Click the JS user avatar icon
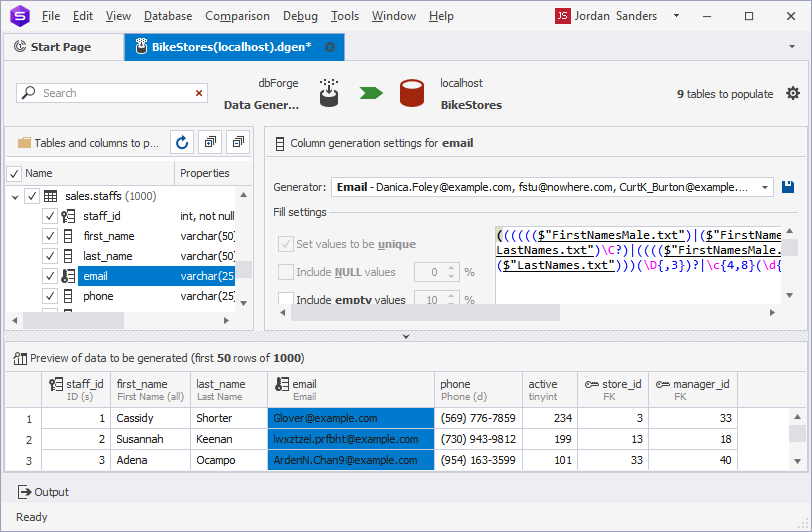This screenshot has height=532, width=812. 562,16
